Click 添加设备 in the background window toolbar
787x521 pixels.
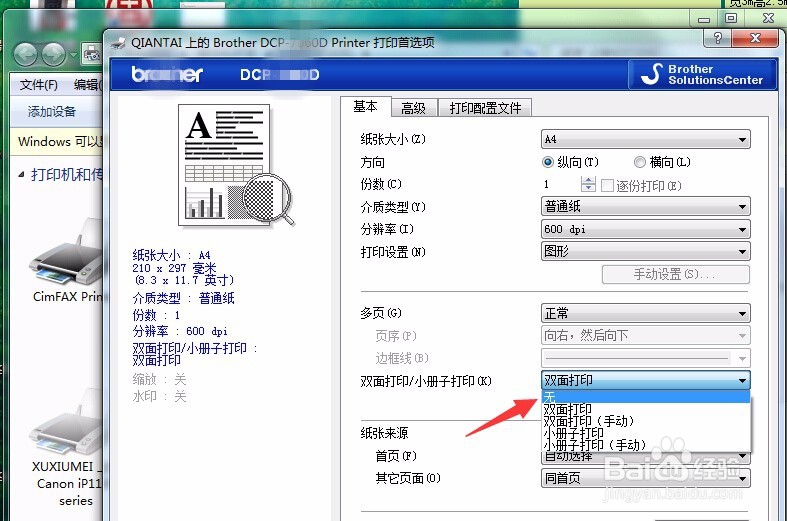tap(52, 111)
